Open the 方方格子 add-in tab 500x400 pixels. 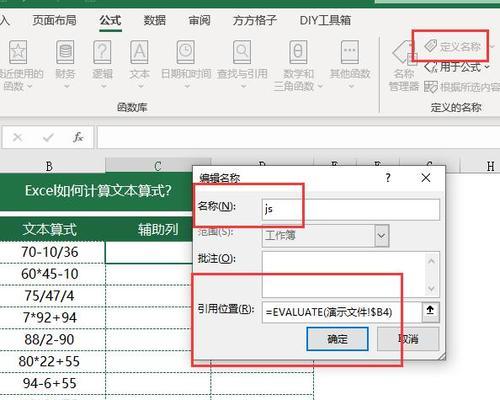click(x=255, y=20)
